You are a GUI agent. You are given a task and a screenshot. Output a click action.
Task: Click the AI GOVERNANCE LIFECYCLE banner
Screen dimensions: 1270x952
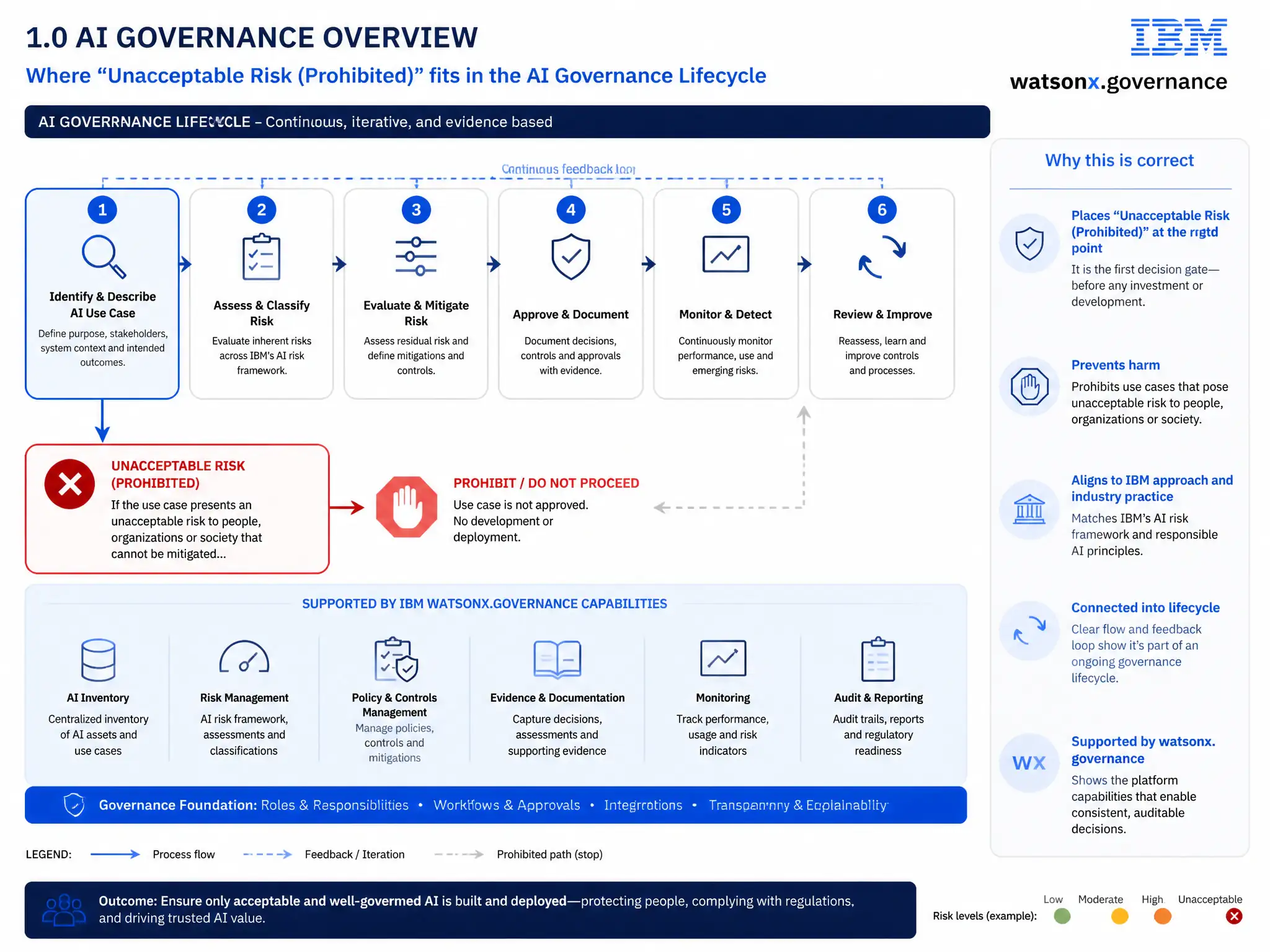(x=507, y=121)
